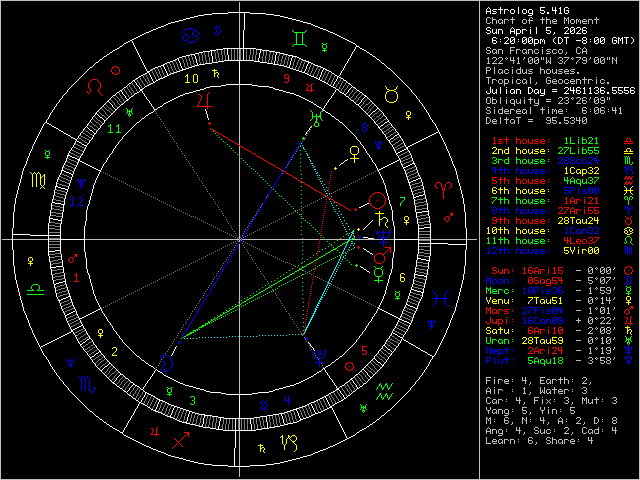The width and height of the screenshot is (640, 480).
Task: Select the large yellow Venus glyph inside the wheel
Action: click(x=355, y=154)
